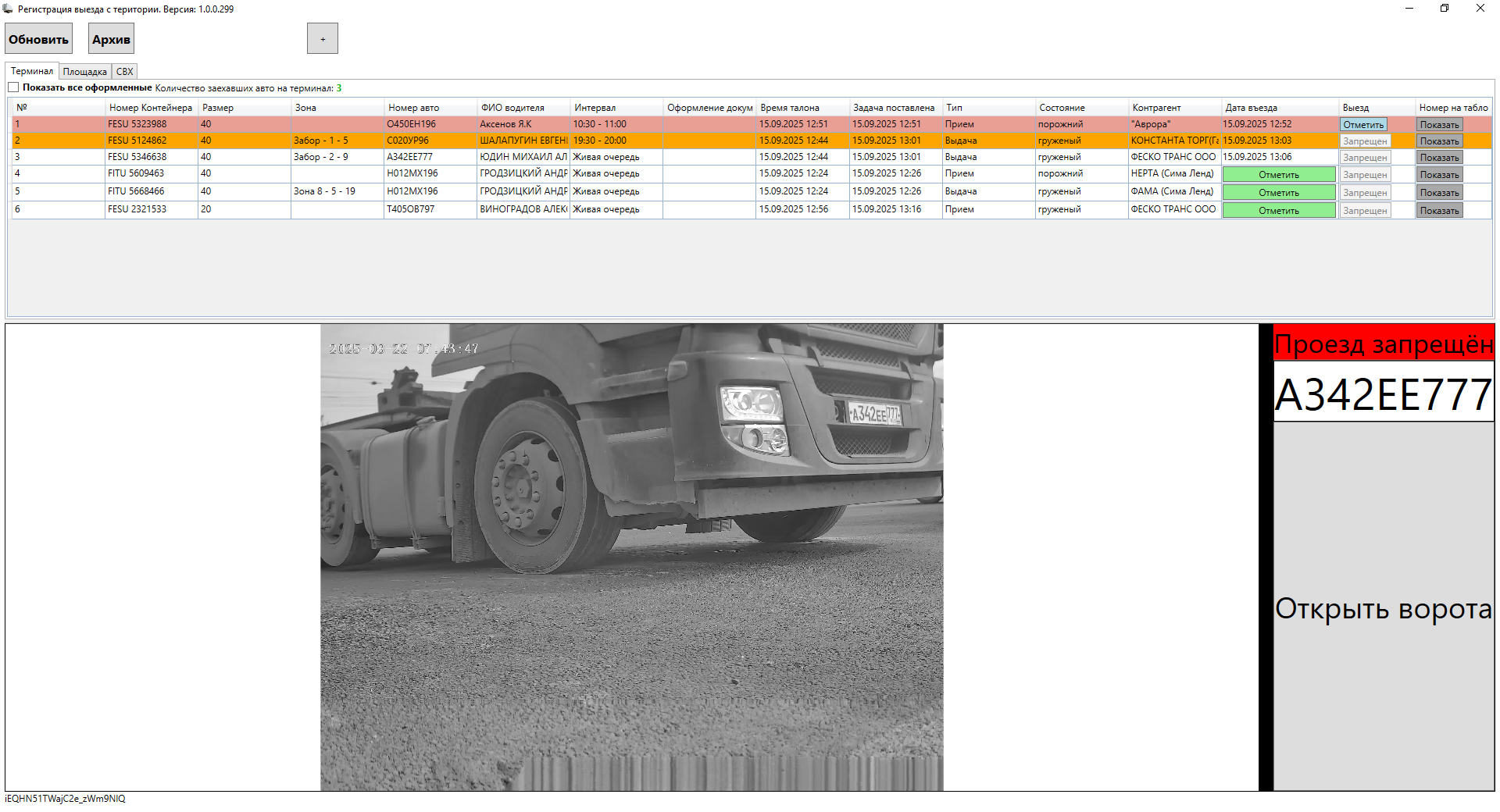
Task: Enable the Показать все оформленные checkbox
Action: (13, 87)
